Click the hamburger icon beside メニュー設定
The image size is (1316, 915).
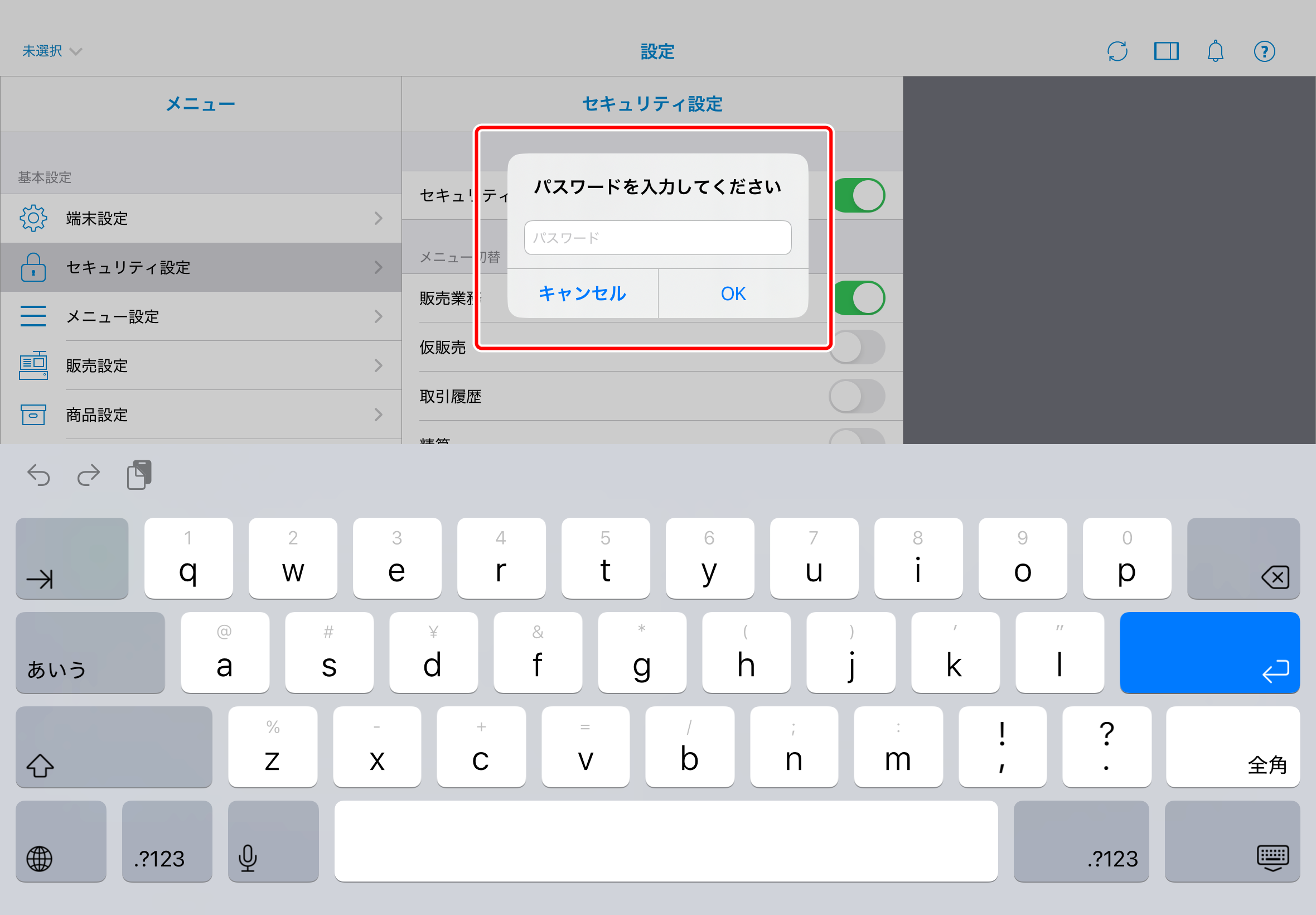pos(33,316)
